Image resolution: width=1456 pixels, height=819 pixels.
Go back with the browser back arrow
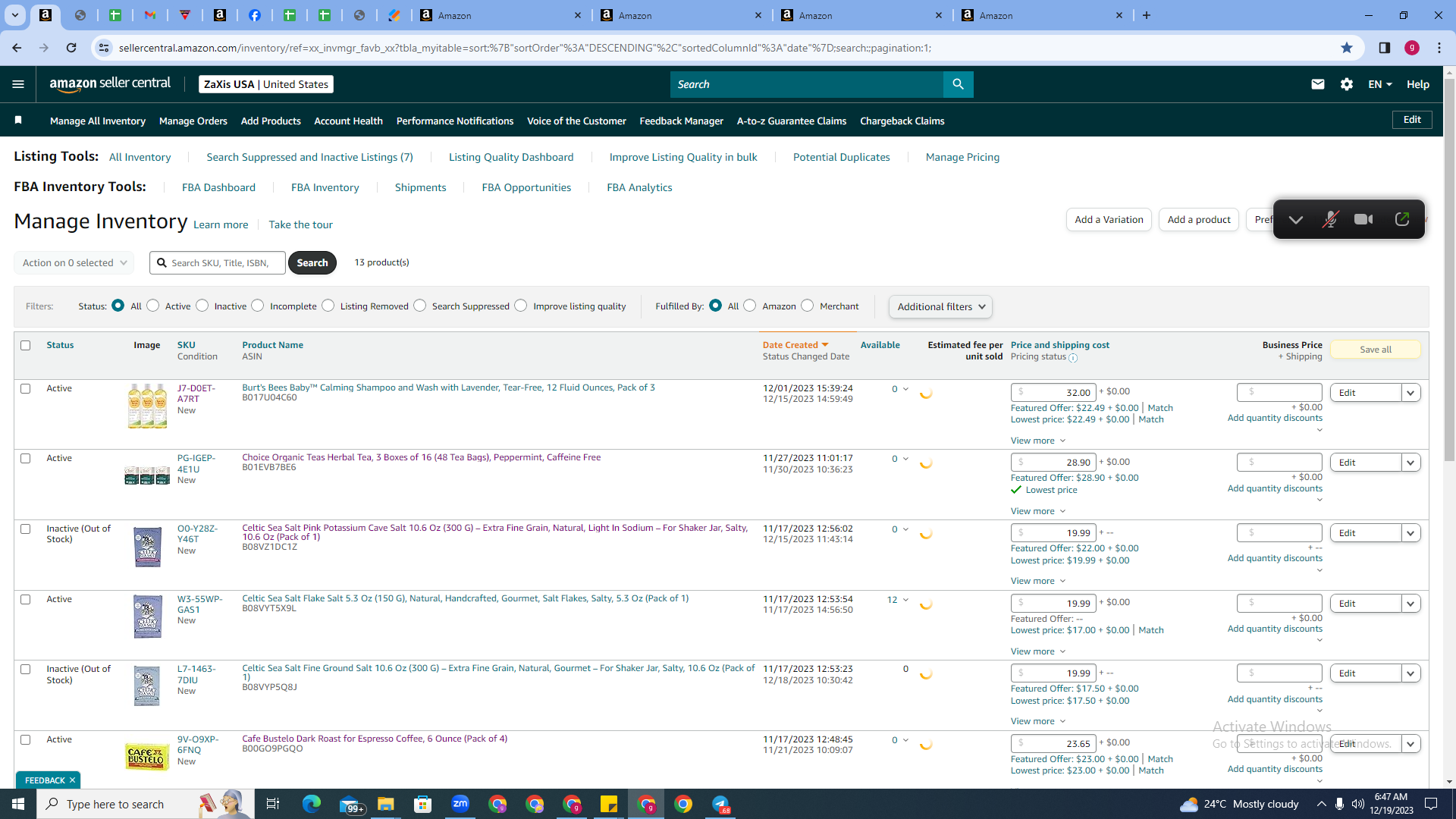pyautogui.click(x=17, y=48)
